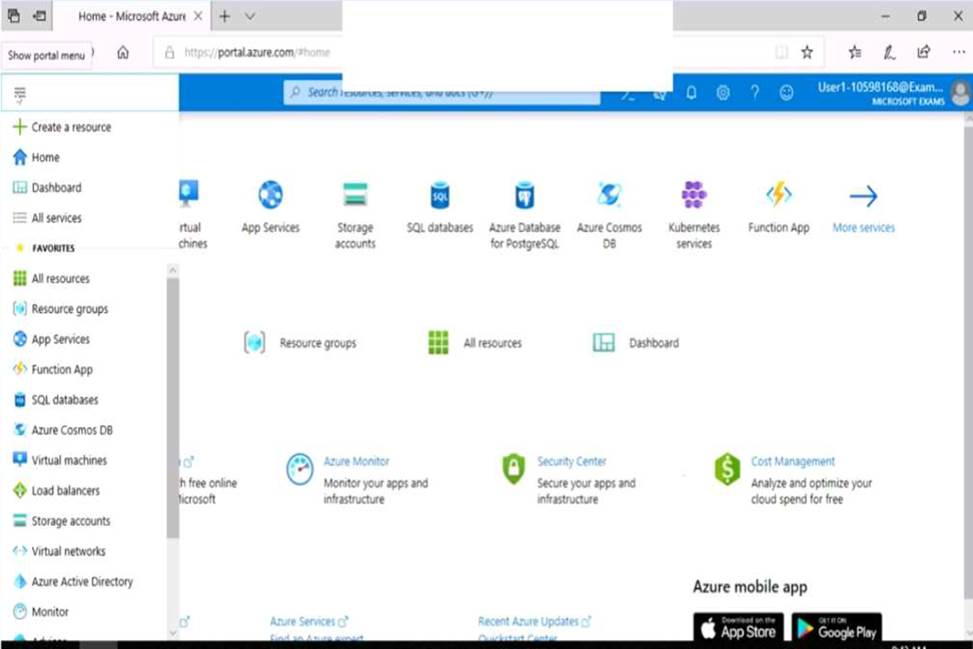Open the Kubernetes services icon

pyautogui.click(x=694, y=194)
